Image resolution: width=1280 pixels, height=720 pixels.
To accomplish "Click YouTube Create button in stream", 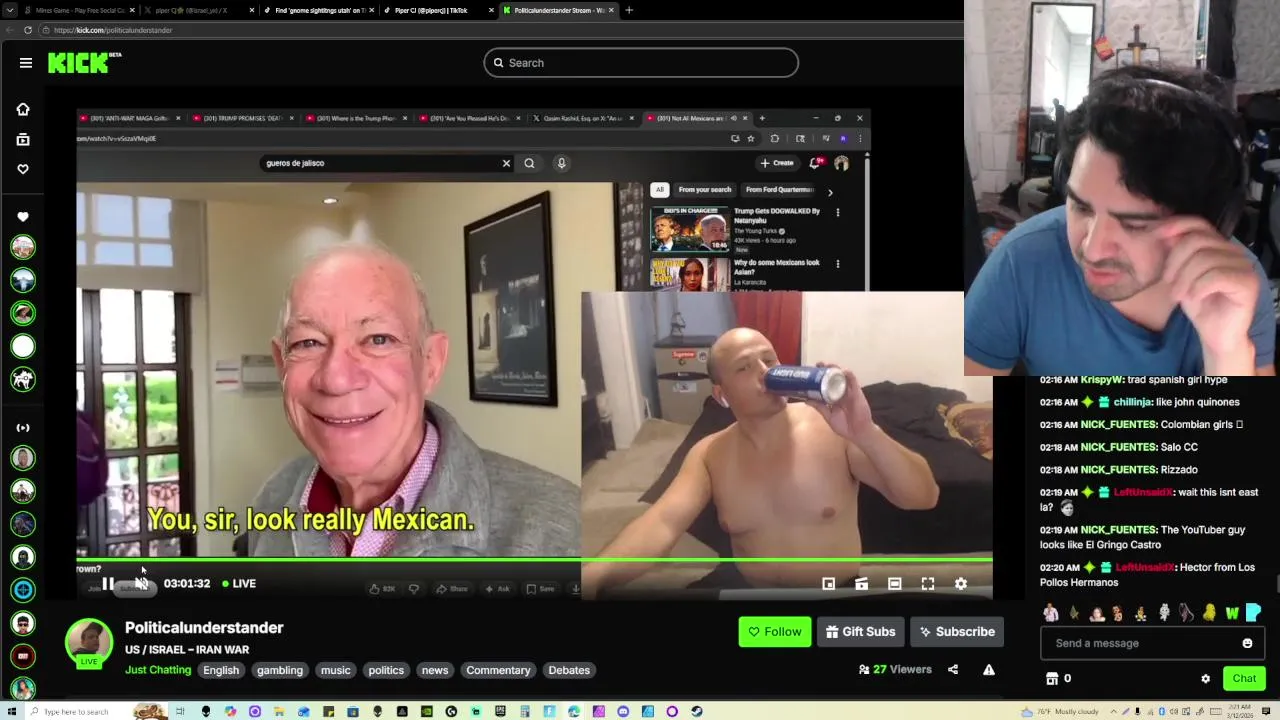I will pyautogui.click(x=777, y=163).
